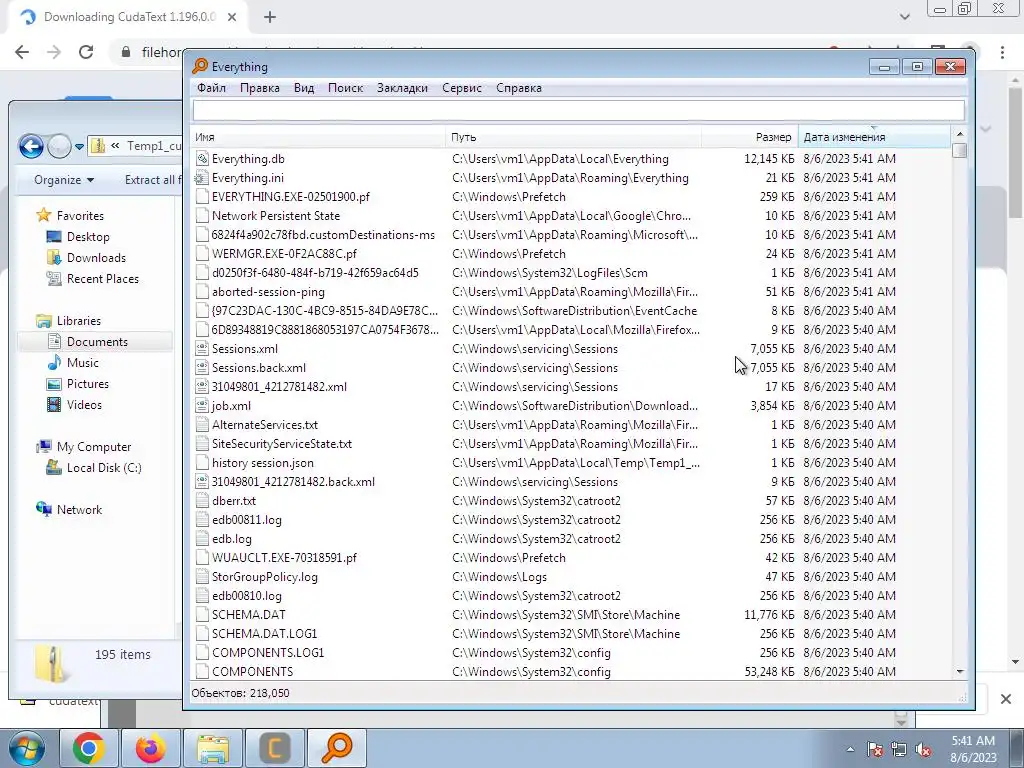Click the taskbar clock showing 5:41 AM
Image resolution: width=1024 pixels, height=768 pixels.
(973, 749)
